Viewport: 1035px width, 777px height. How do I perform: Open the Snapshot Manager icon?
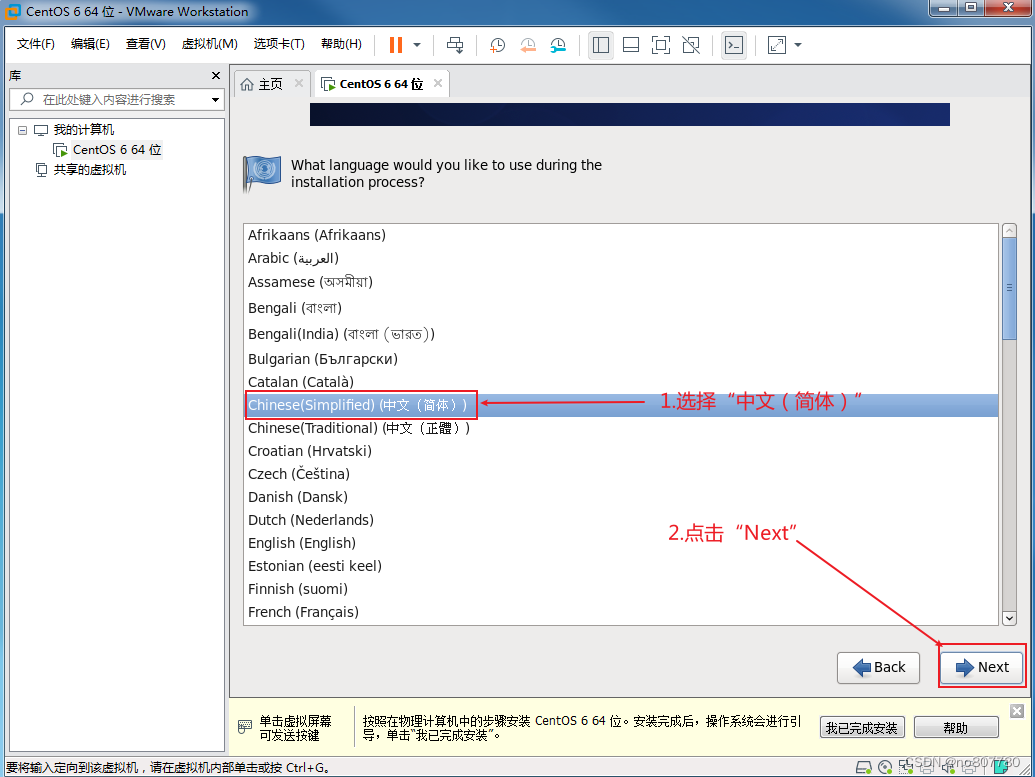[557, 45]
